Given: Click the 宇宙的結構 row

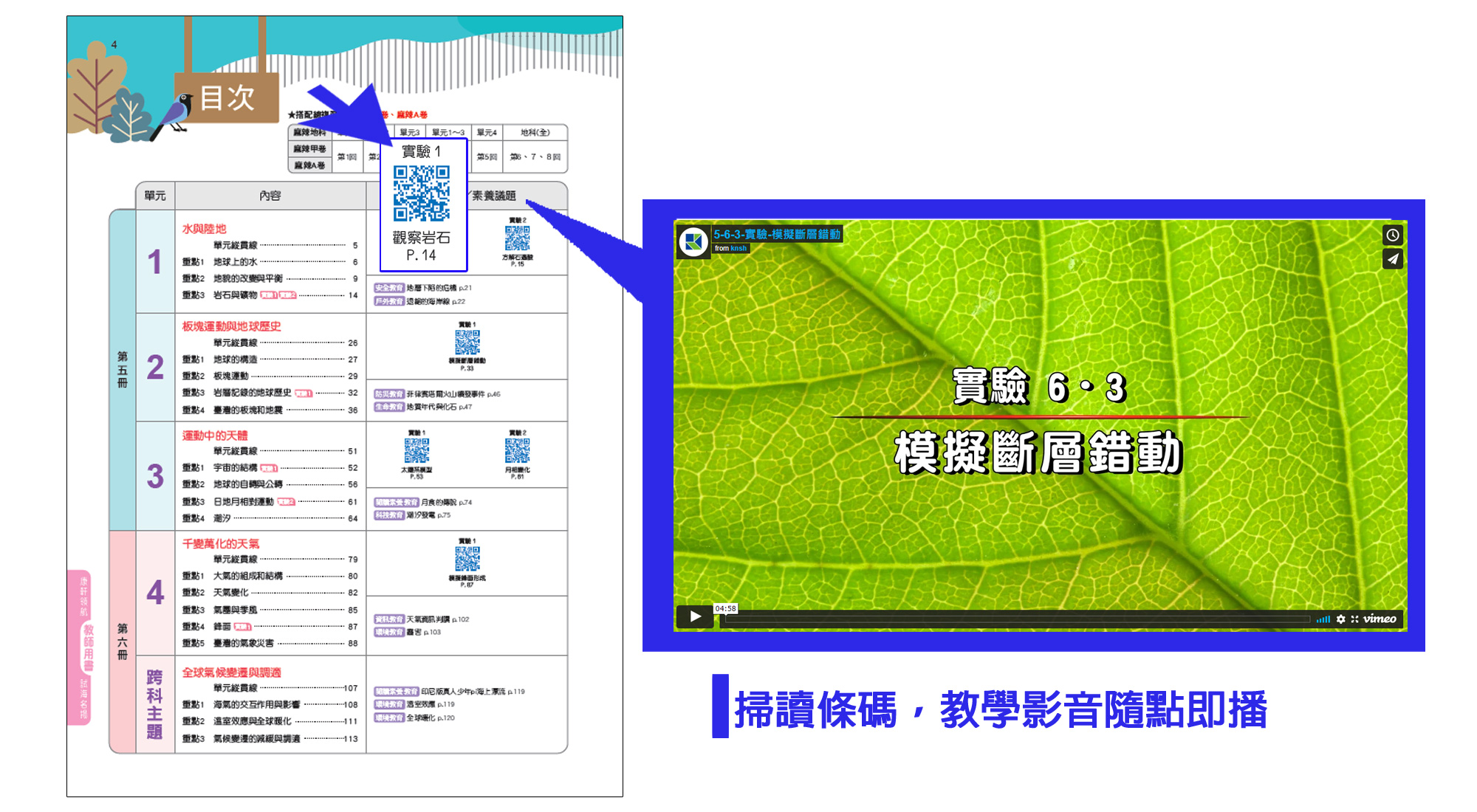Looking at the screenshot, I should pyautogui.click(x=270, y=468).
